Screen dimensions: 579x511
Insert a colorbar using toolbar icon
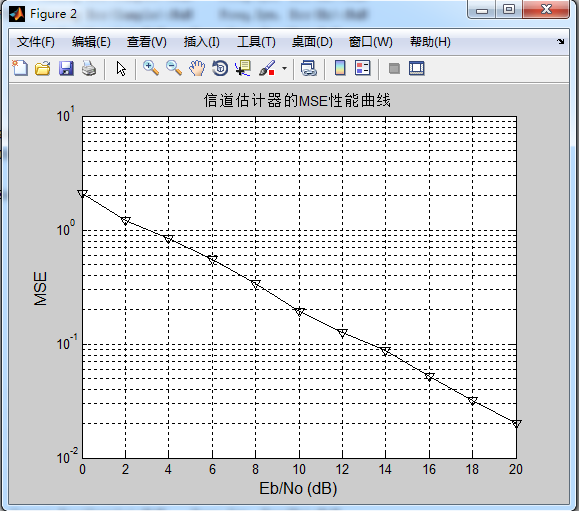pos(340,68)
